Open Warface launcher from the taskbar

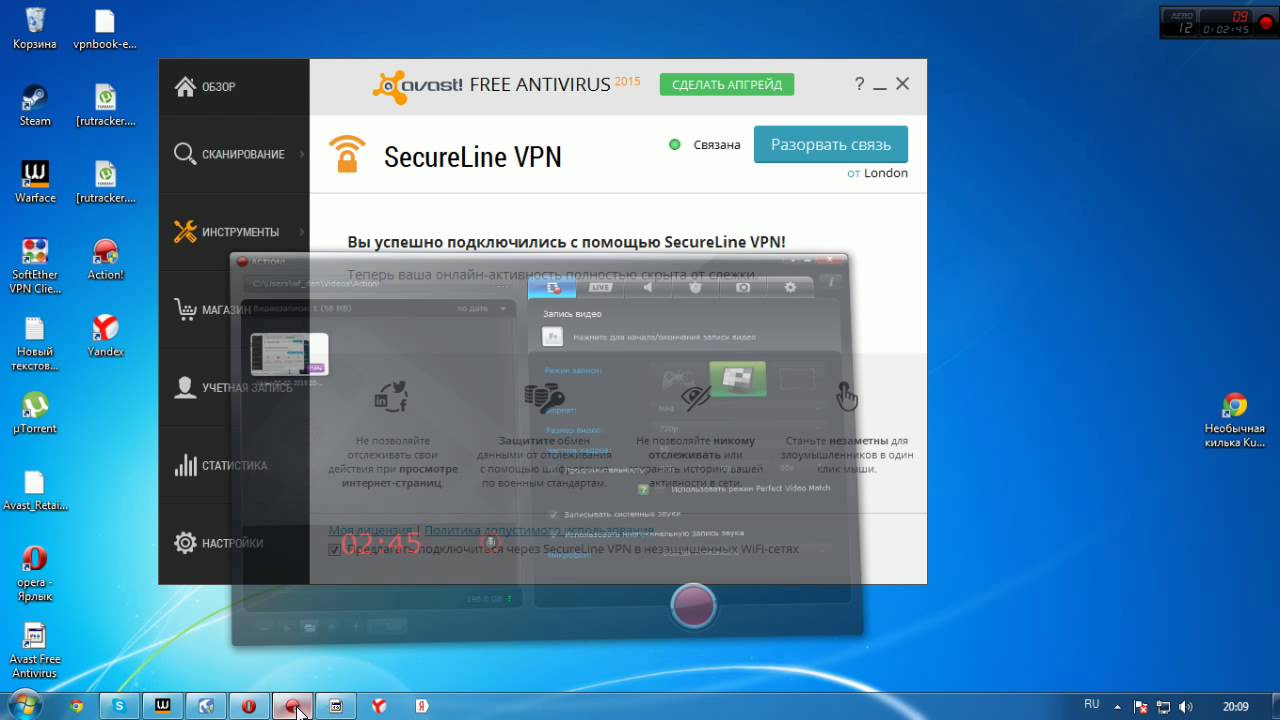(x=162, y=706)
